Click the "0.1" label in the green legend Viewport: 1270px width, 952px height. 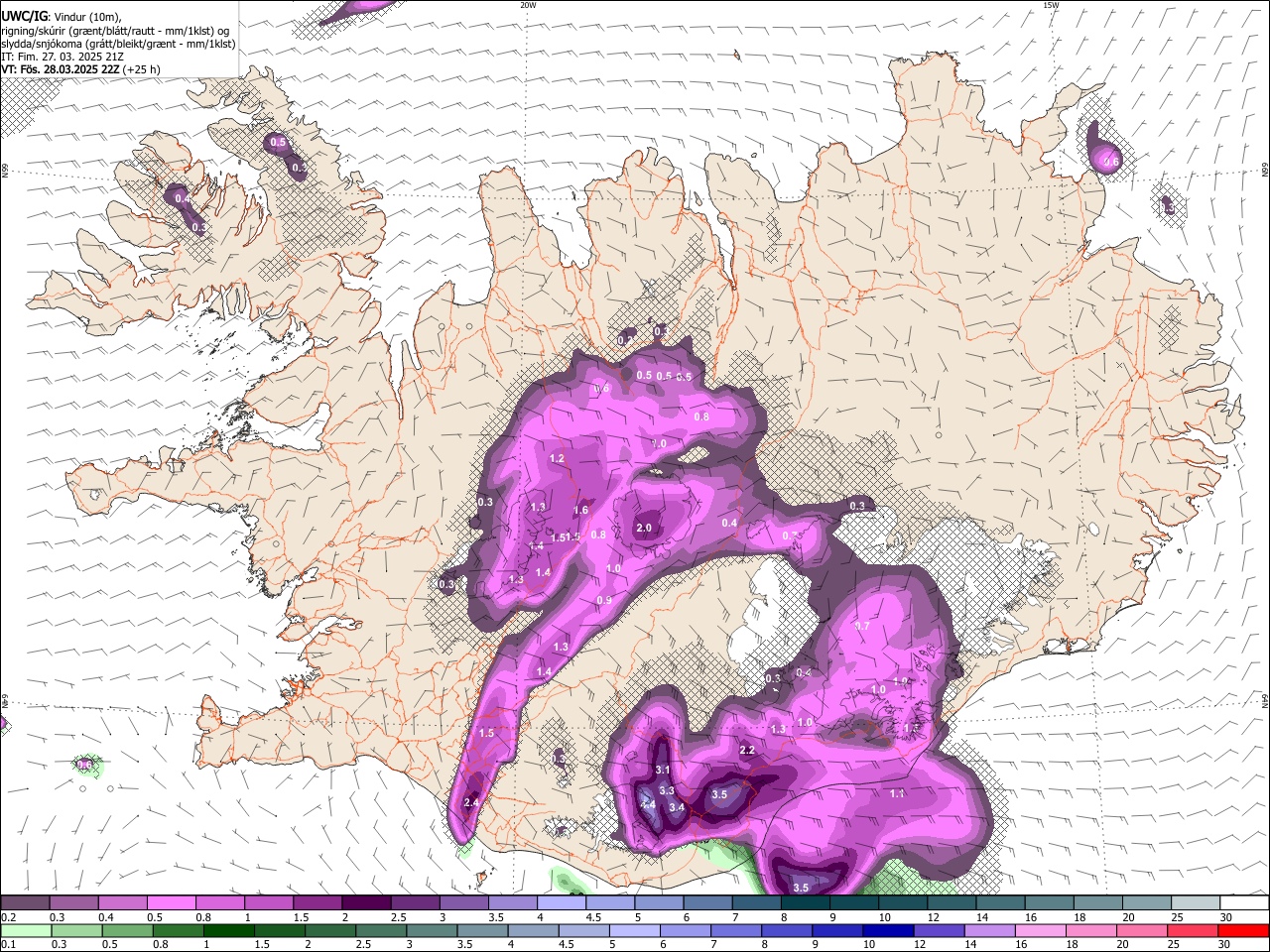[9, 945]
